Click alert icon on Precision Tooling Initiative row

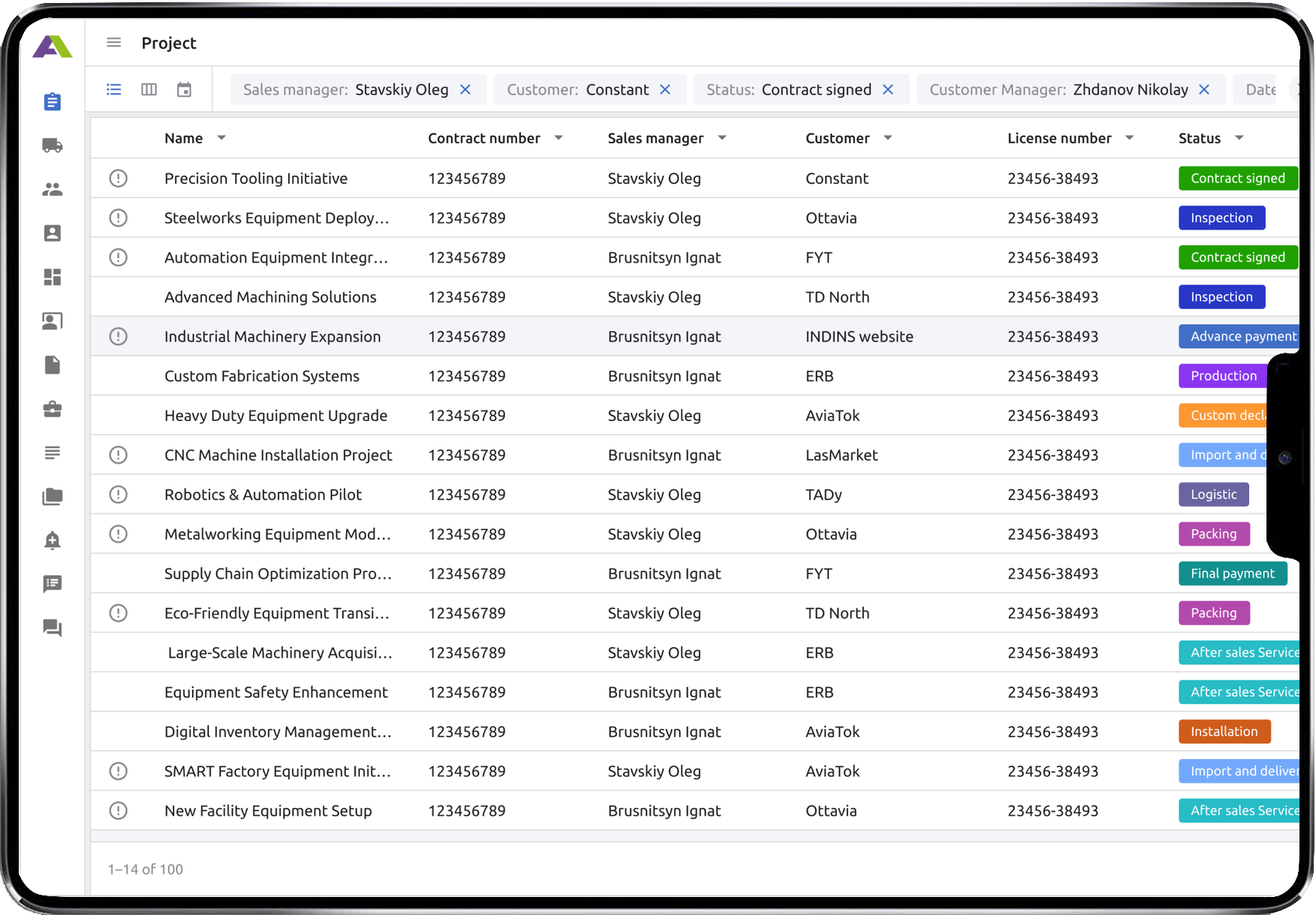(119, 179)
